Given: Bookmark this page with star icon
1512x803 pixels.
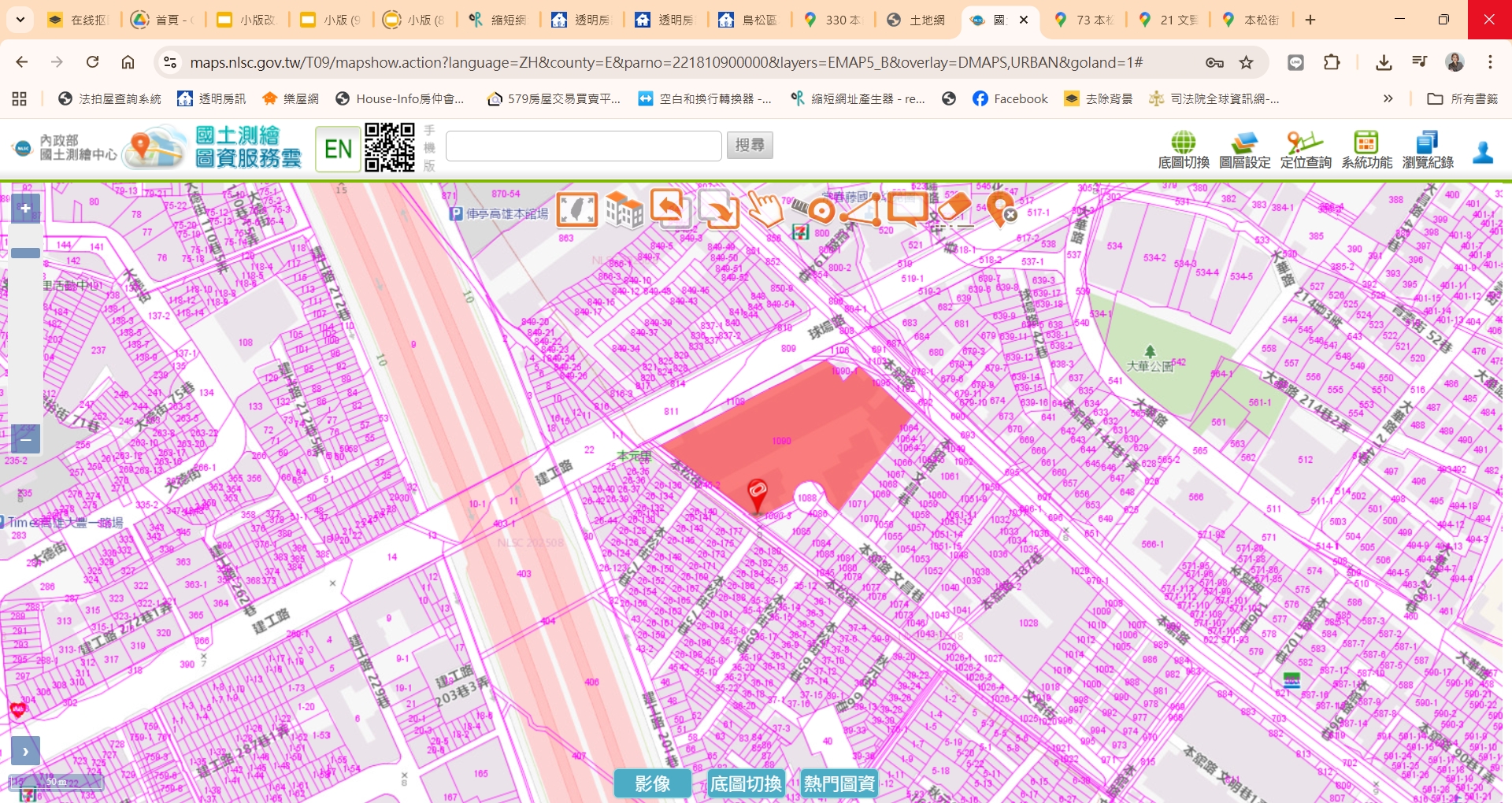Looking at the screenshot, I should pyautogui.click(x=1246, y=62).
